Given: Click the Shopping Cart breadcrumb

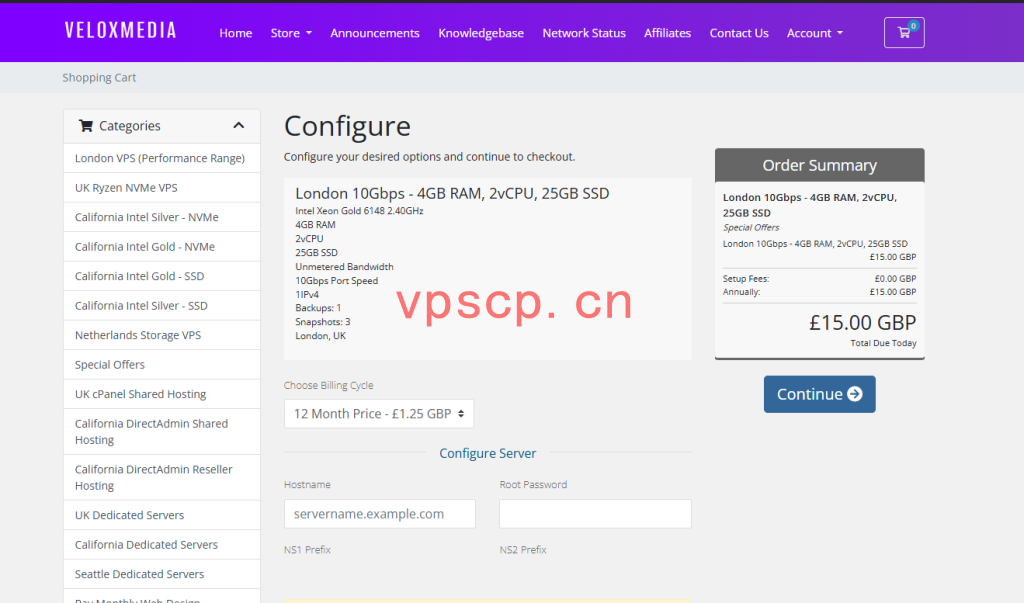Looking at the screenshot, I should point(99,78).
